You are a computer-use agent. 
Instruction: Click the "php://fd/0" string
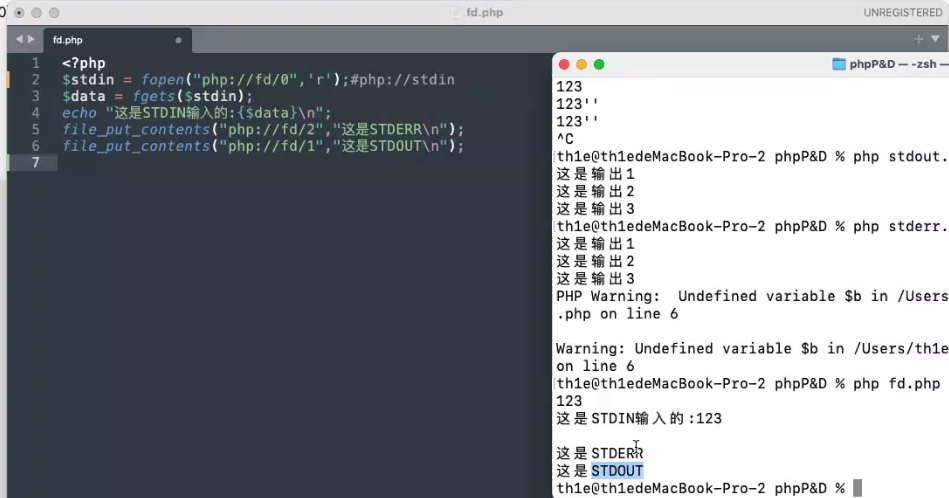coord(245,80)
